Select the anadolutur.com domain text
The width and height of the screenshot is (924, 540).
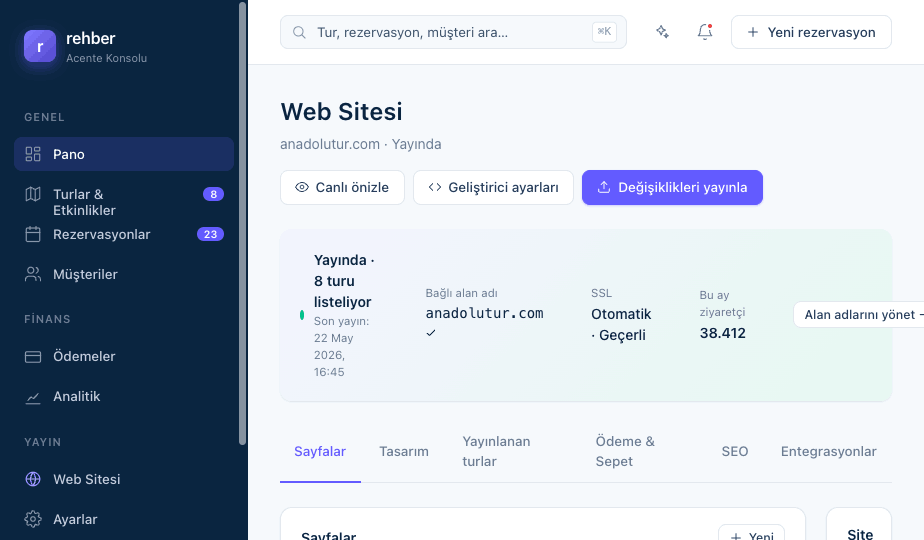pyautogui.click(x=484, y=313)
